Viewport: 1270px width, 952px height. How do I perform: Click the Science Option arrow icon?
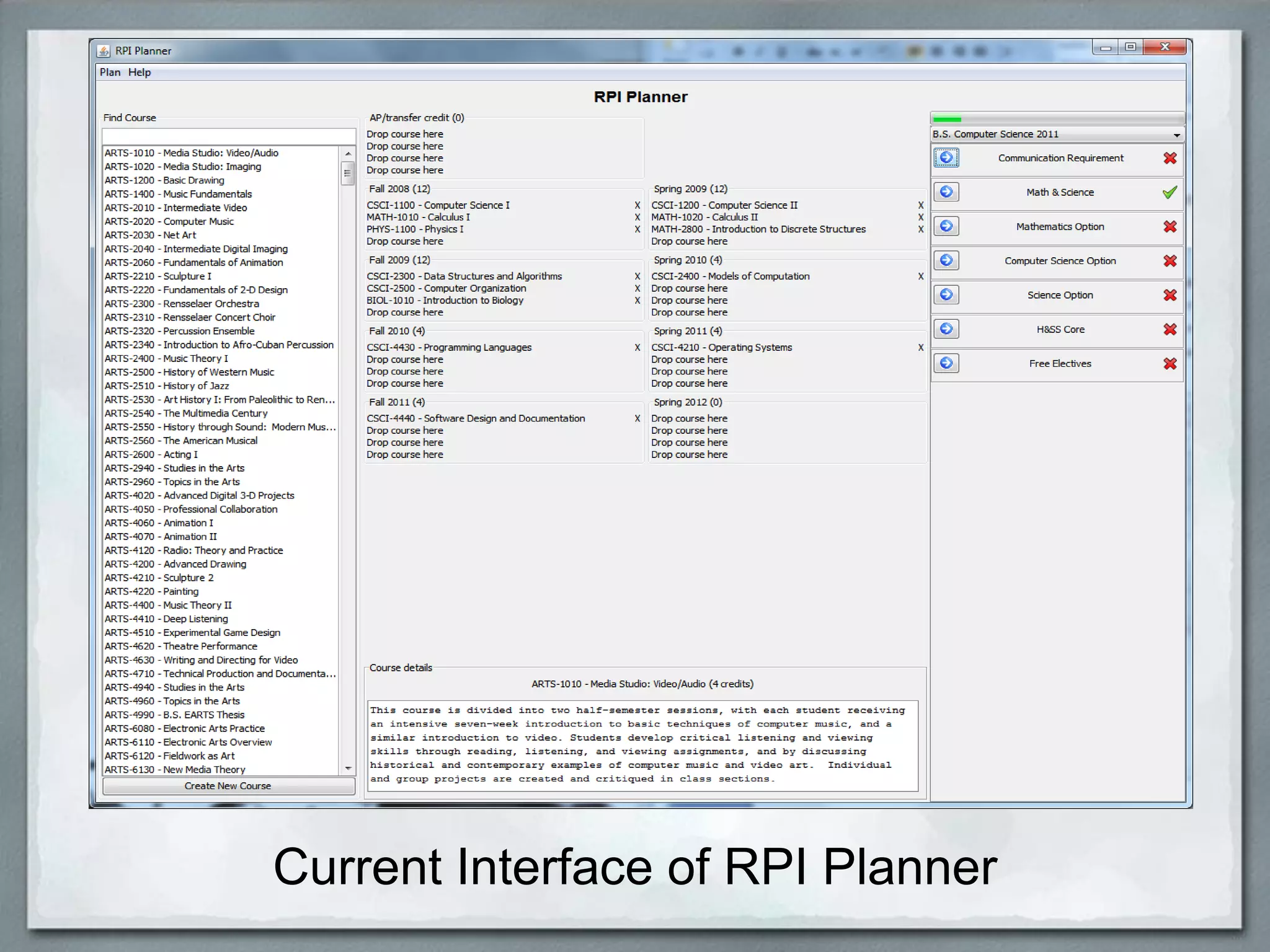[x=946, y=295]
